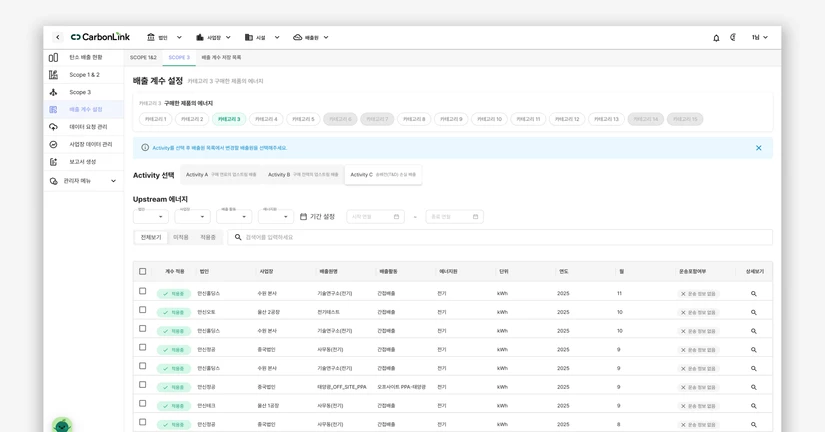Switch to the SCOPE 3 tab
825x432 pixels.
[179, 57]
